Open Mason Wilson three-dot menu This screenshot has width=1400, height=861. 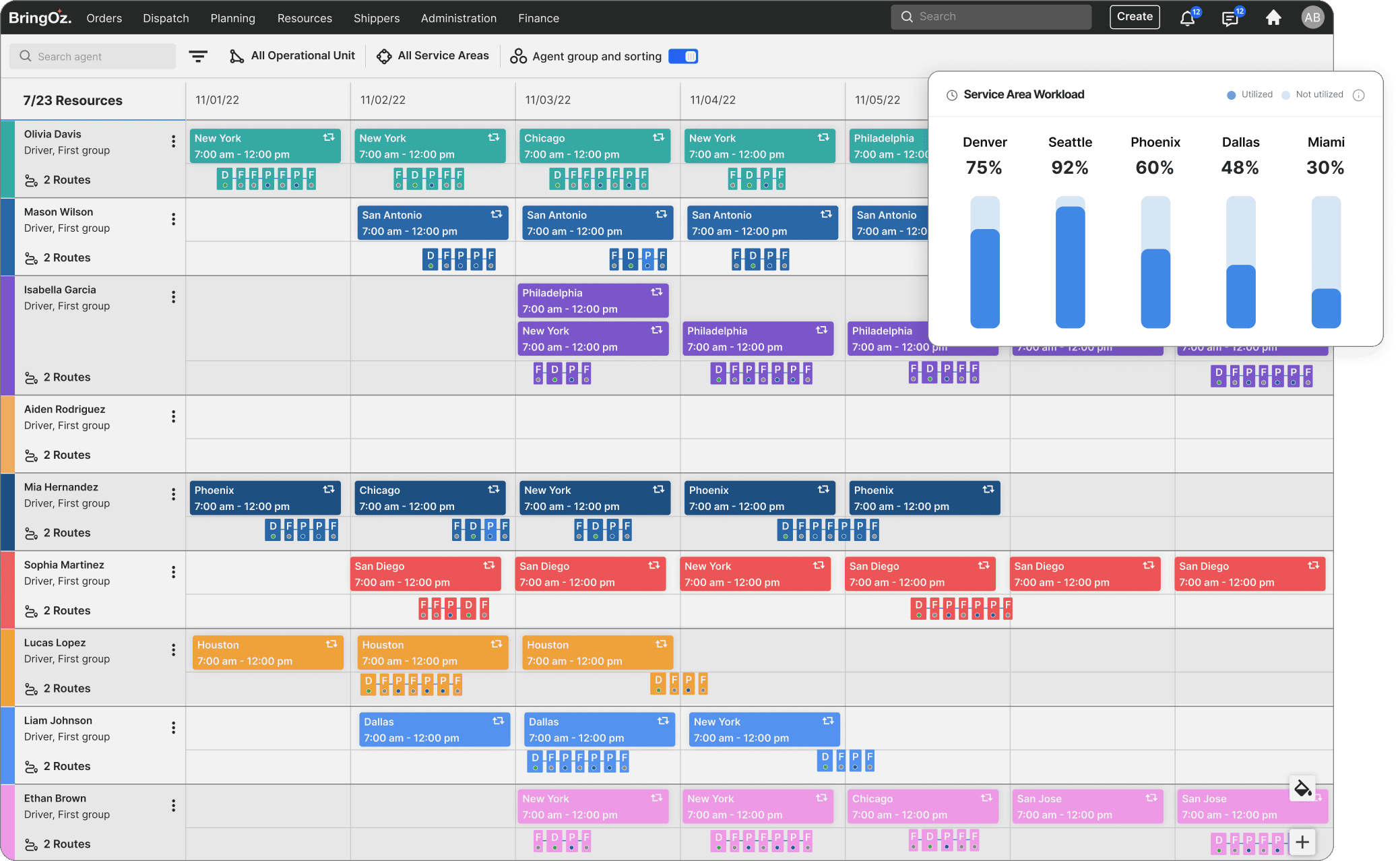click(x=173, y=220)
